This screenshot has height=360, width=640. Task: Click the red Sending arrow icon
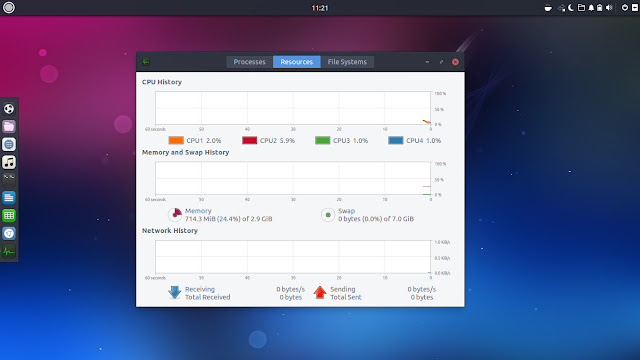coord(320,292)
